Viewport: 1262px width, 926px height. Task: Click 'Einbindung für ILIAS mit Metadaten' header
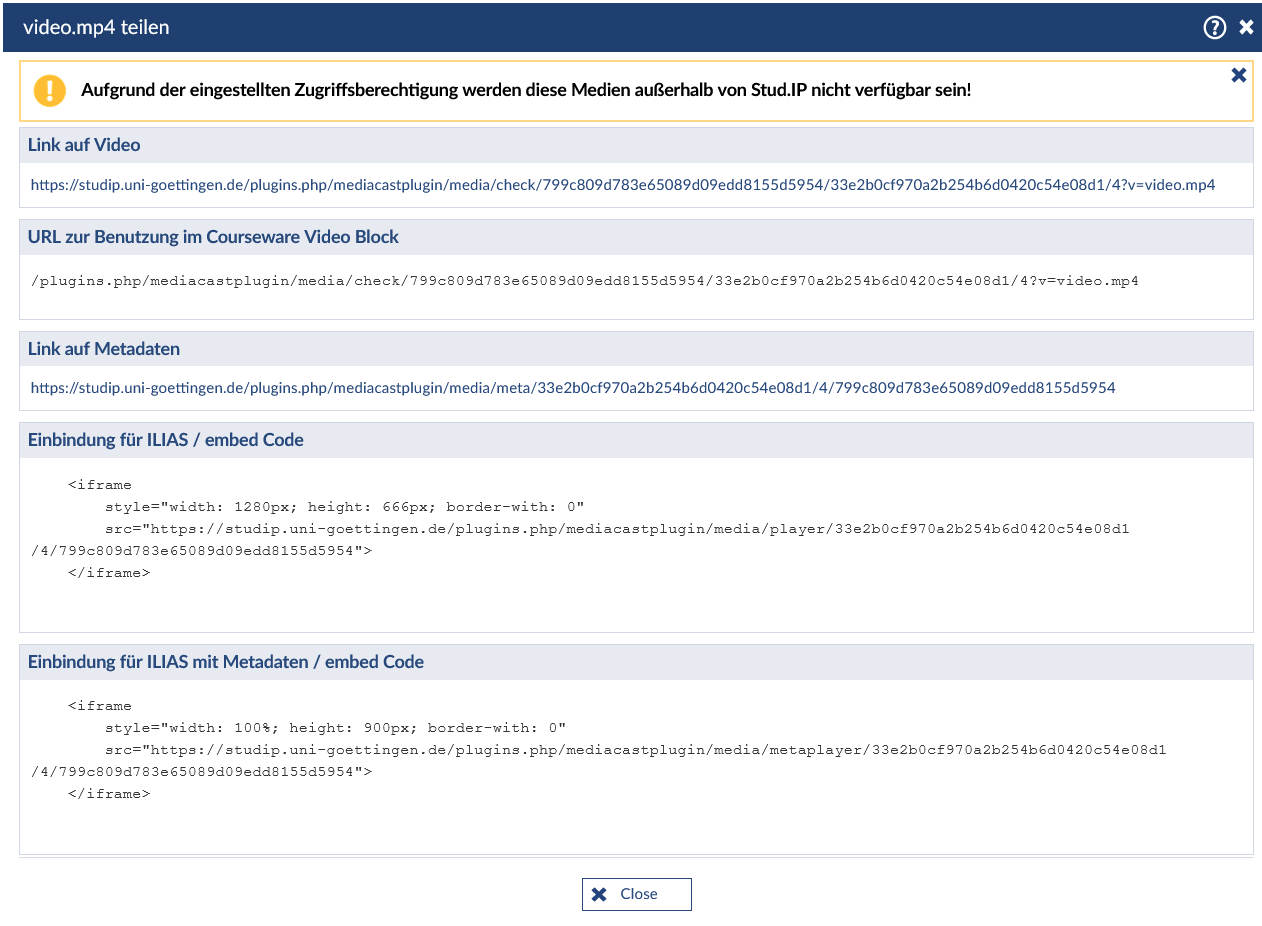coord(226,662)
